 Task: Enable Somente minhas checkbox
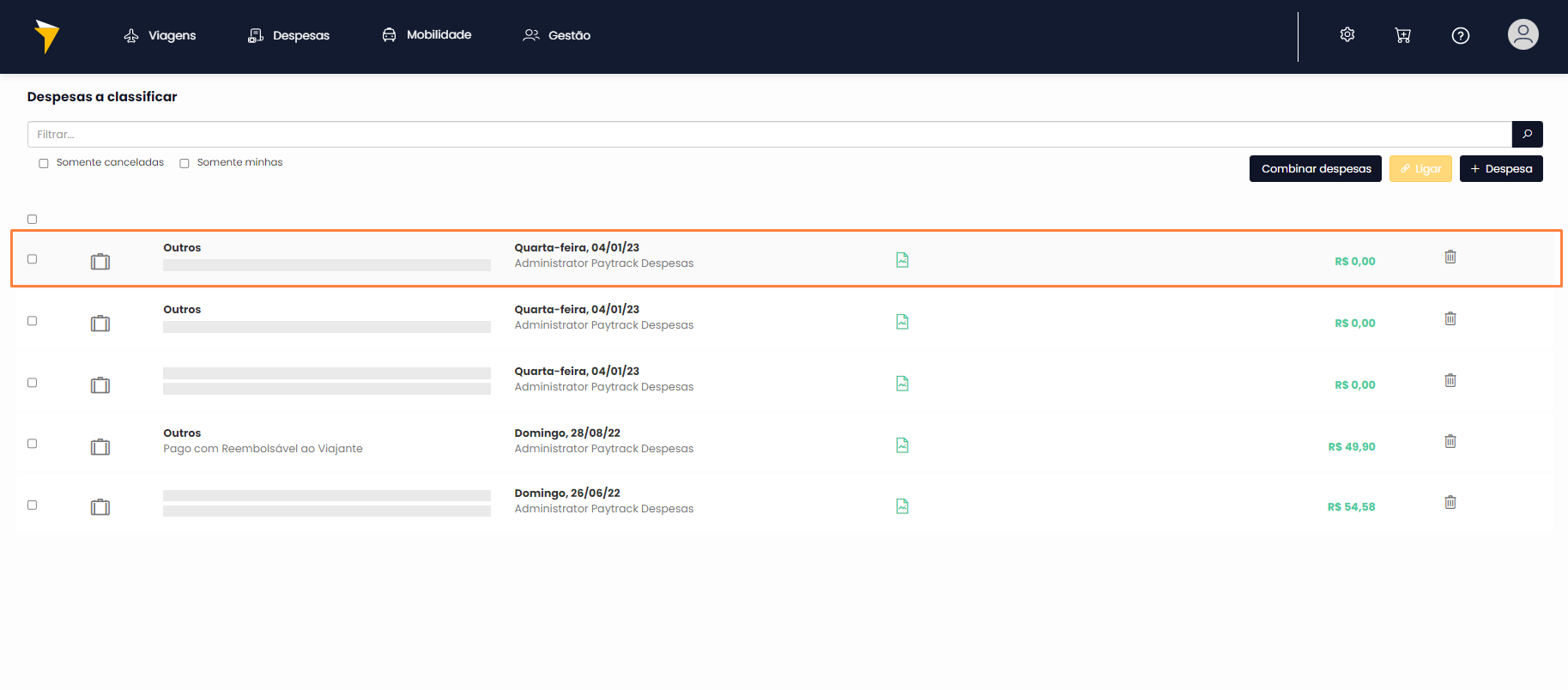(184, 163)
